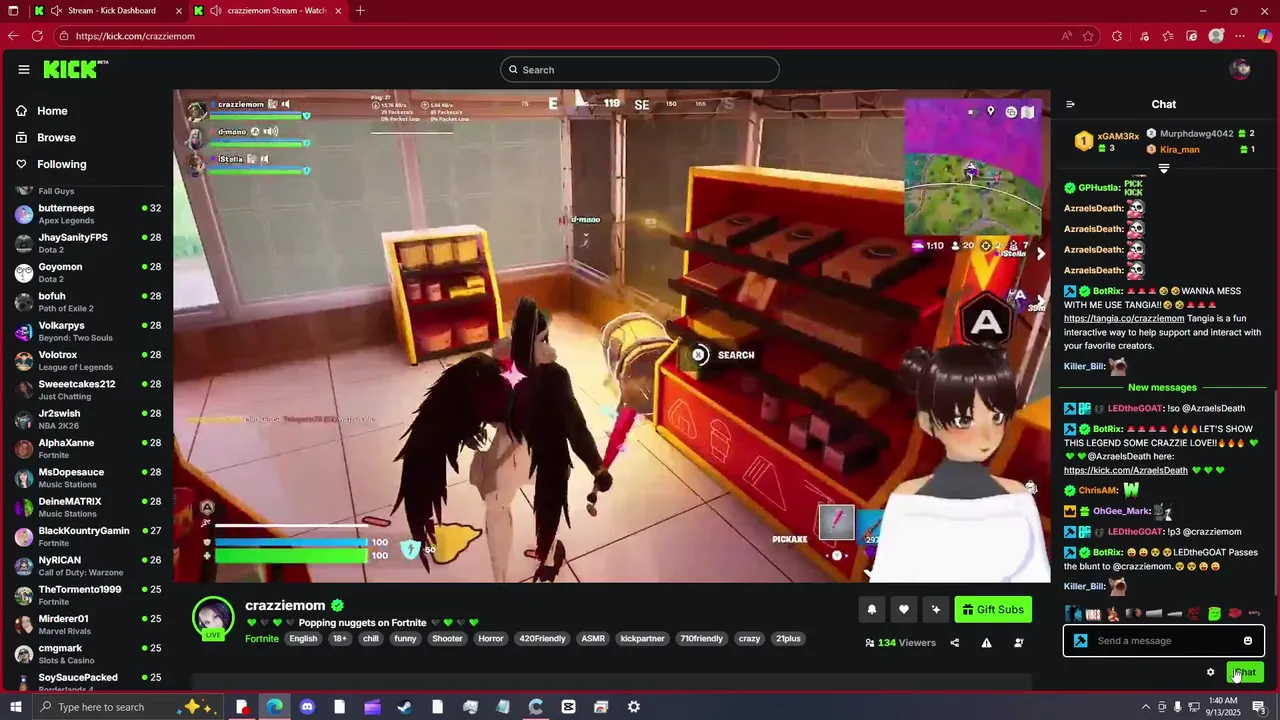Open Sweeetcakes212 channel in sidebar

click(88, 390)
